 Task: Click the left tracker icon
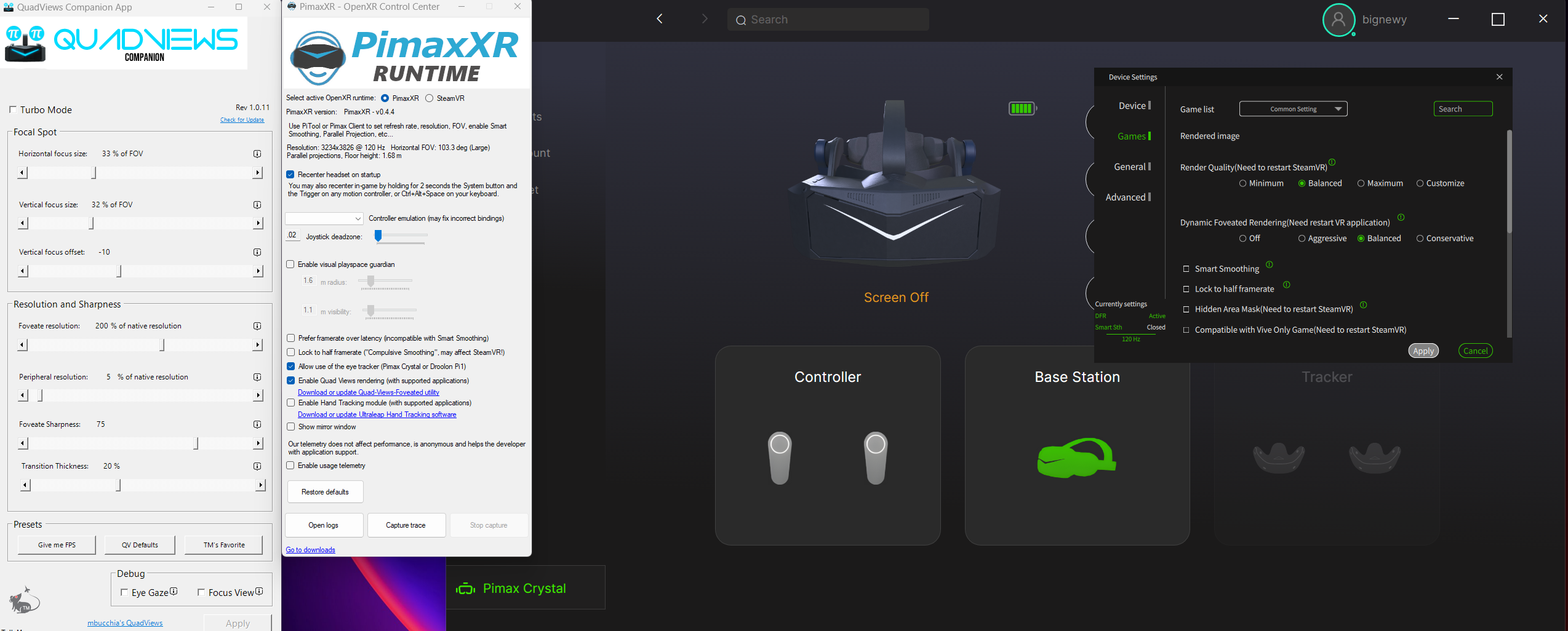[1279, 458]
